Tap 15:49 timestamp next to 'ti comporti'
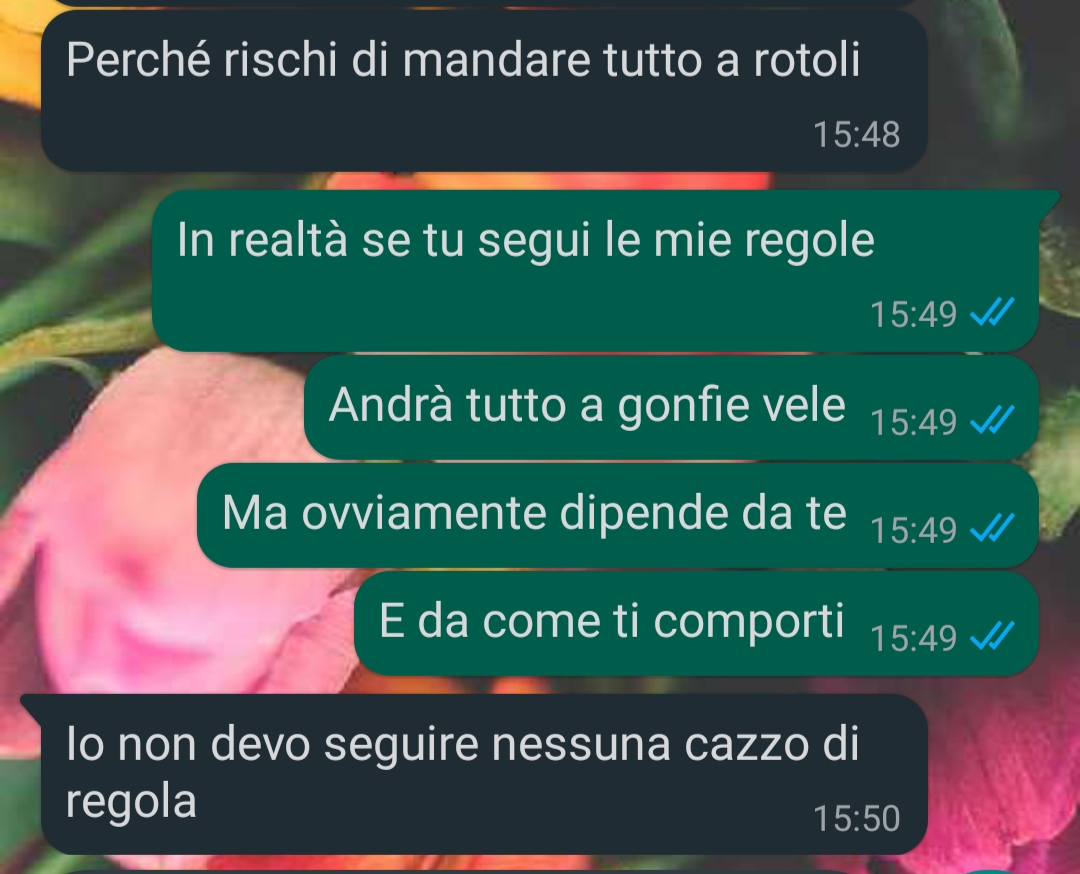The image size is (1080, 874). pyautogui.click(x=913, y=638)
